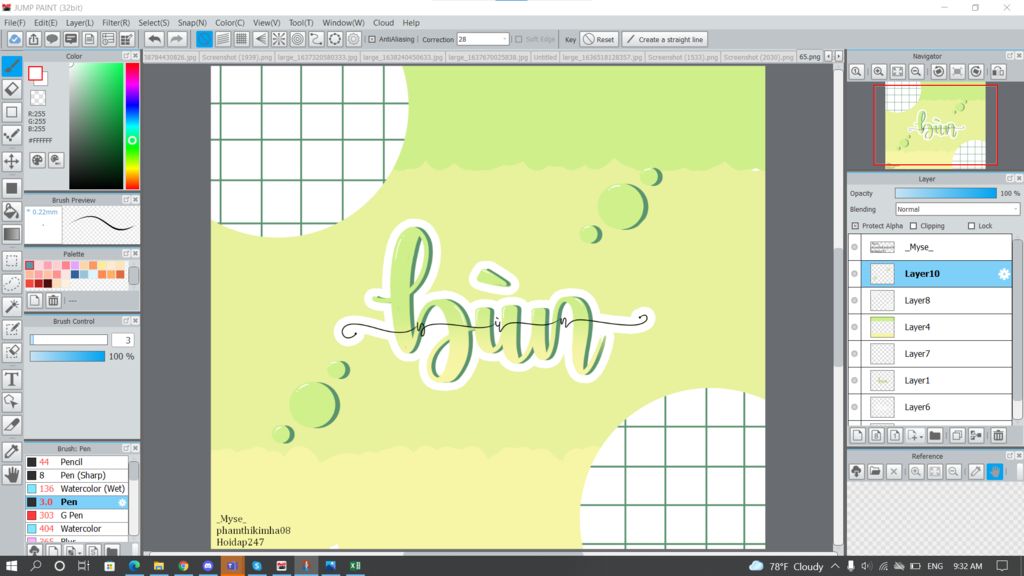Next arrow to see more document tabs
Viewport: 1024px width, 576px height.
pos(839,57)
